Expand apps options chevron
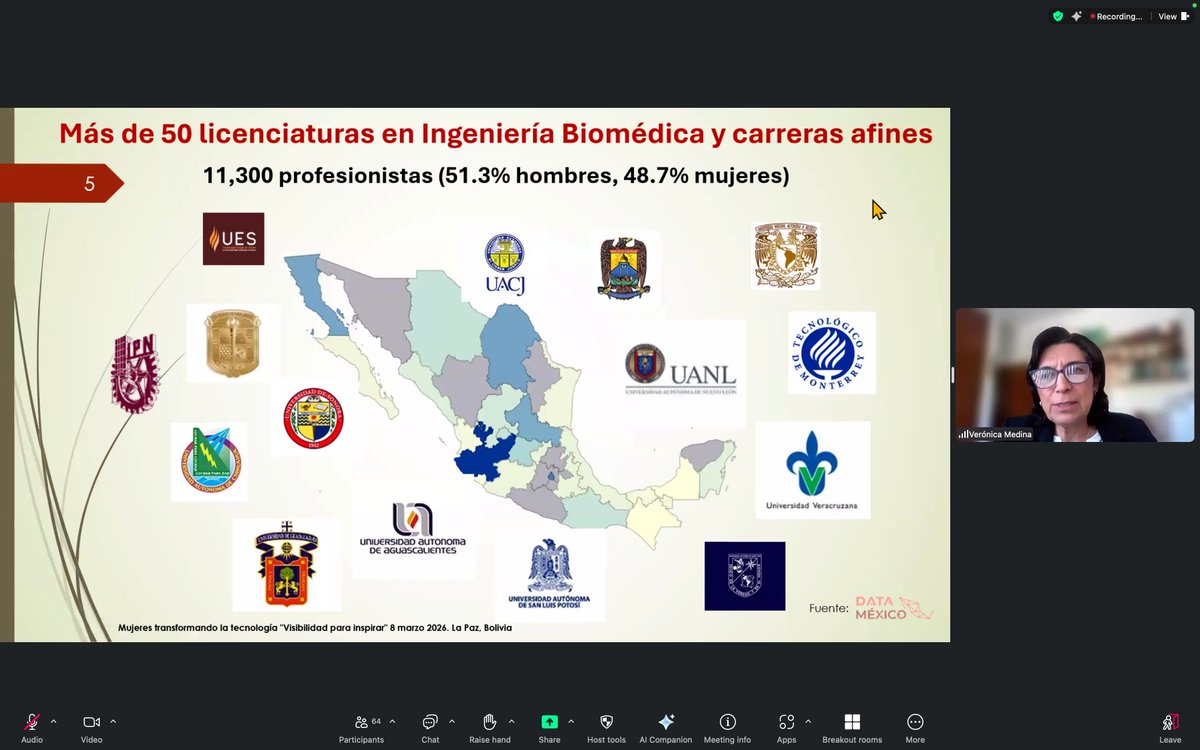The width and height of the screenshot is (1200, 750). (808, 721)
